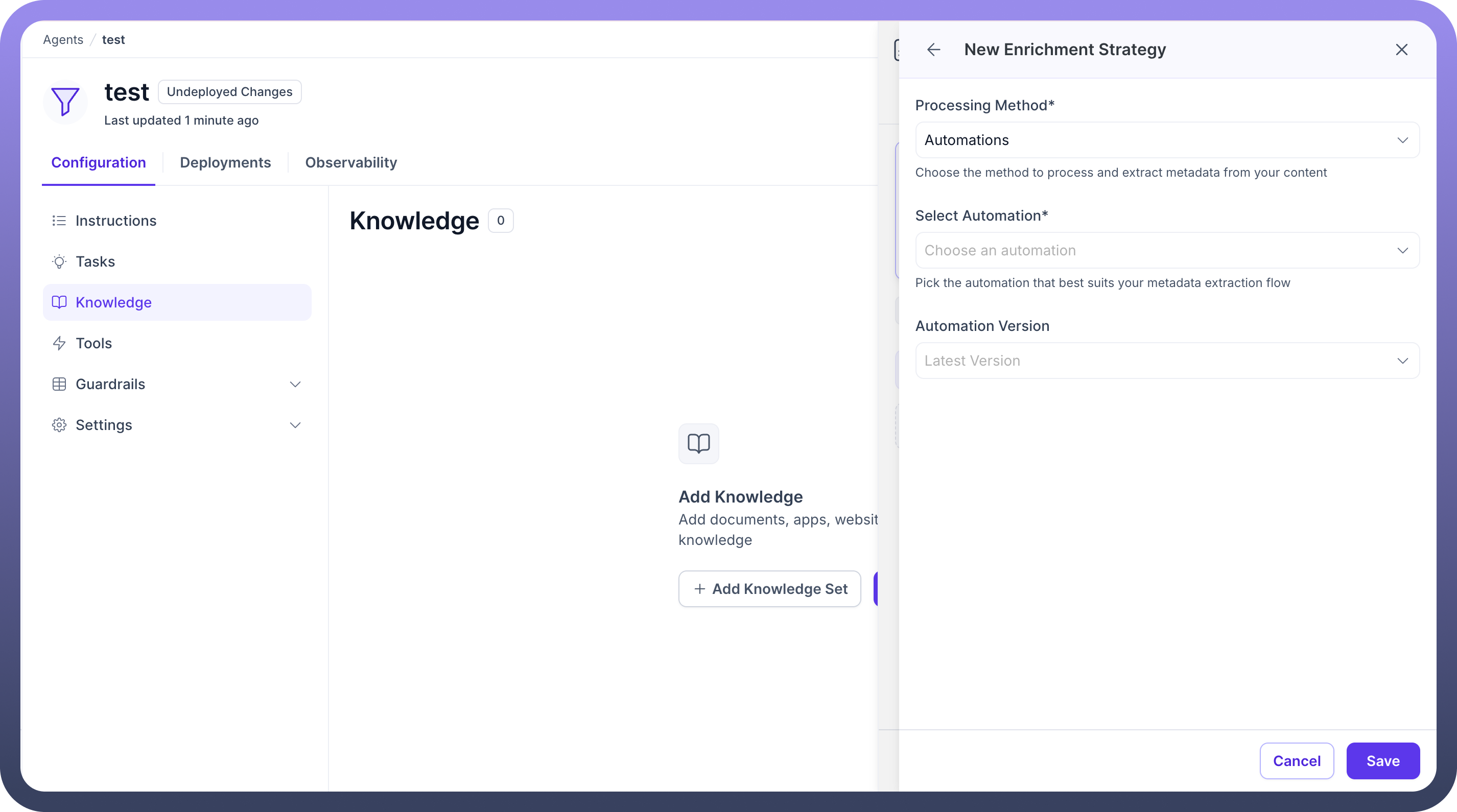Click the funnel agent avatar icon
The height and width of the screenshot is (812, 1457).
point(65,102)
